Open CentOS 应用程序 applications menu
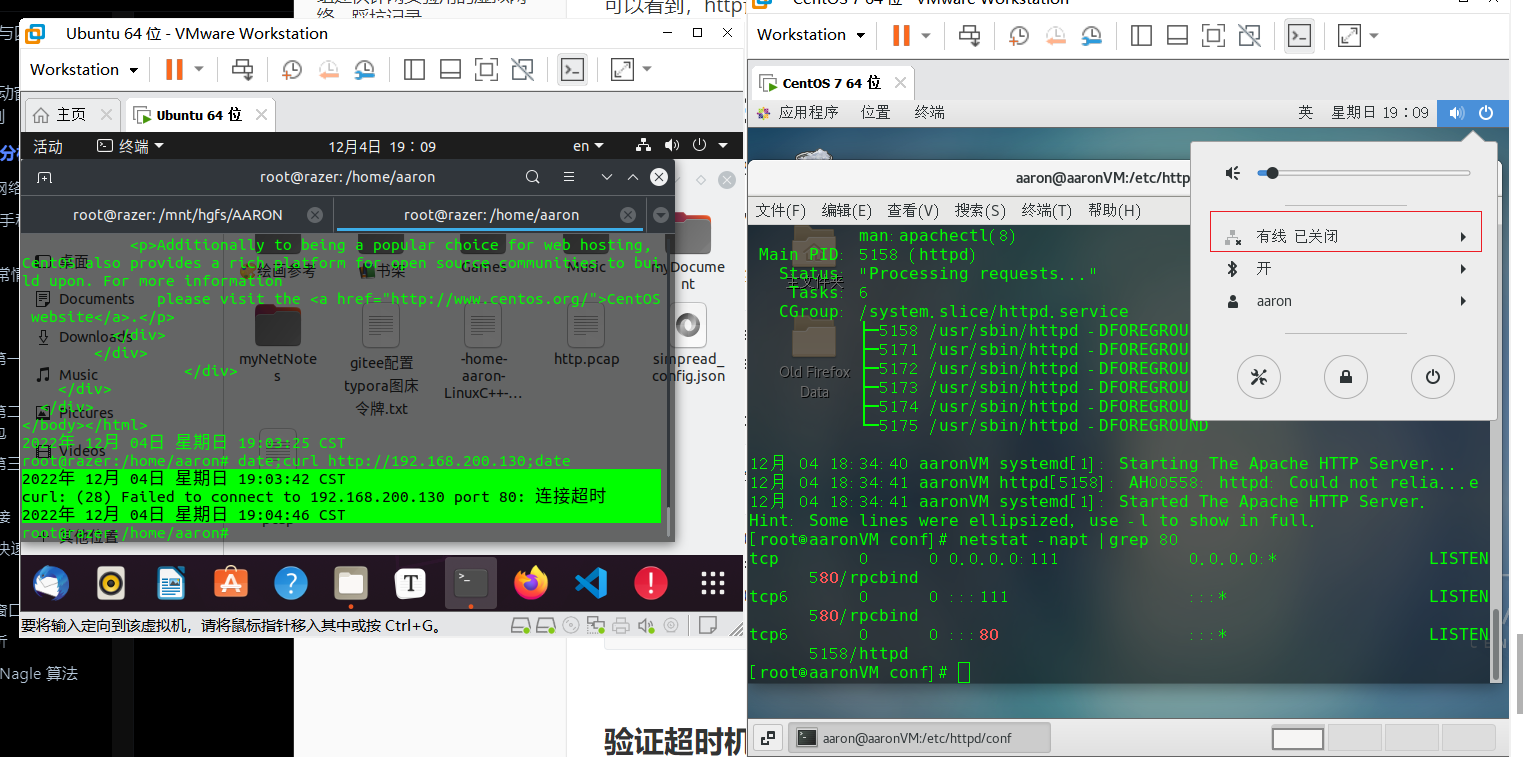Image resolution: width=1523 pixels, height=757 pixels. tap(798, 112)
